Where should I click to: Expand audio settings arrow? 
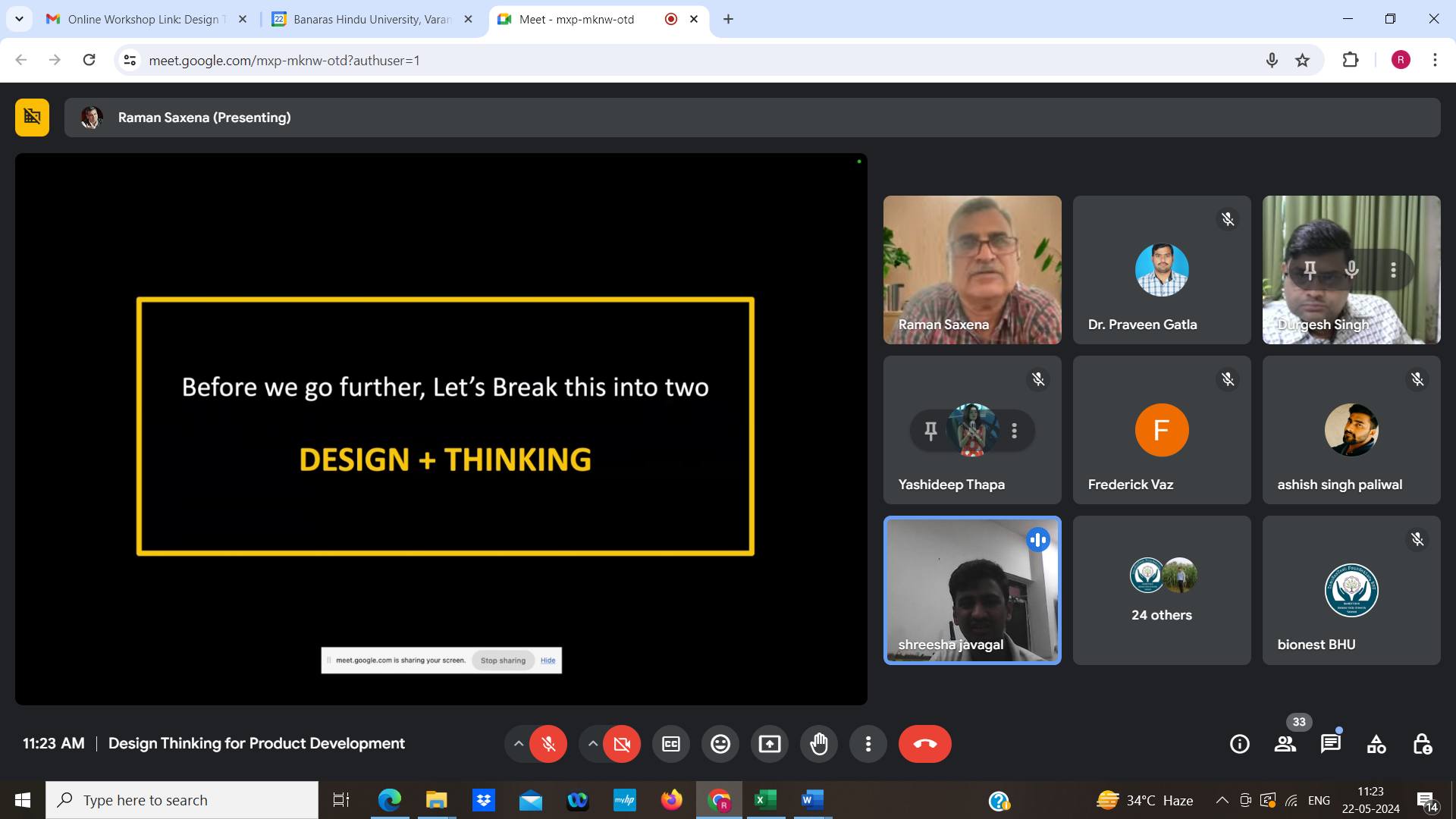tap(518, 744)
